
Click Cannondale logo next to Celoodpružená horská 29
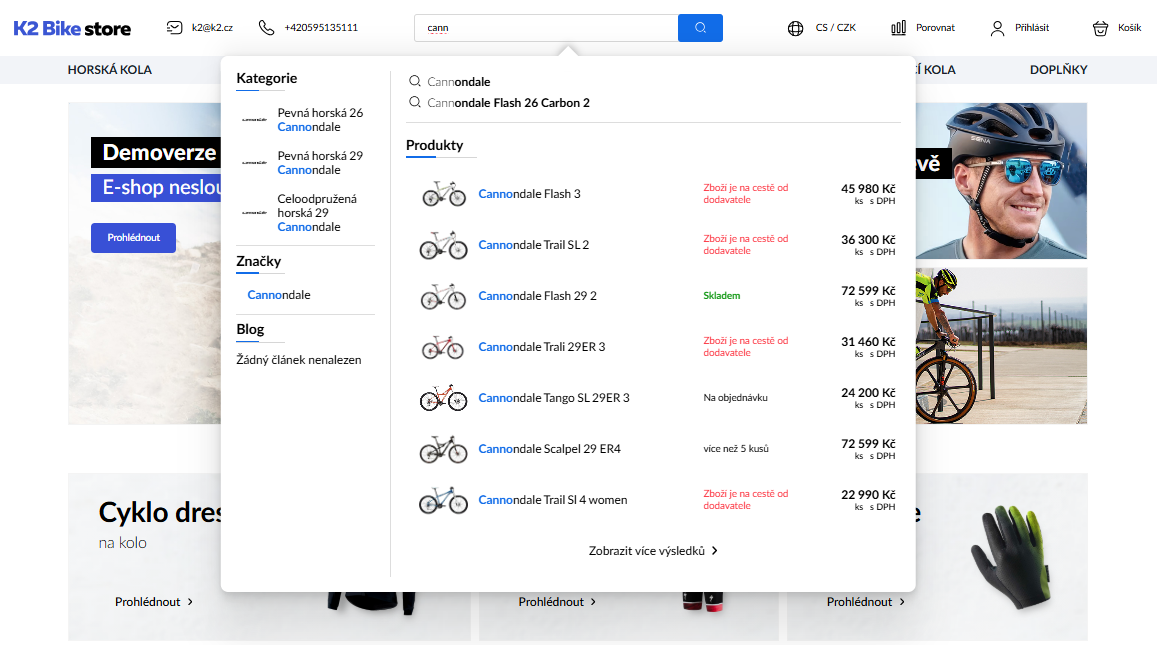point(255,213)
